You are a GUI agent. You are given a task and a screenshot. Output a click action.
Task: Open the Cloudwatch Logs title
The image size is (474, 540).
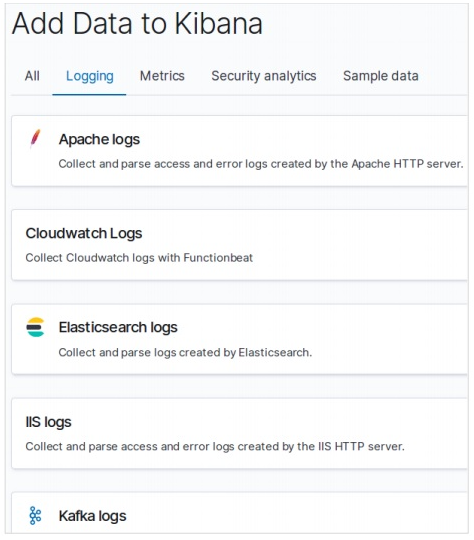point(84,233)
